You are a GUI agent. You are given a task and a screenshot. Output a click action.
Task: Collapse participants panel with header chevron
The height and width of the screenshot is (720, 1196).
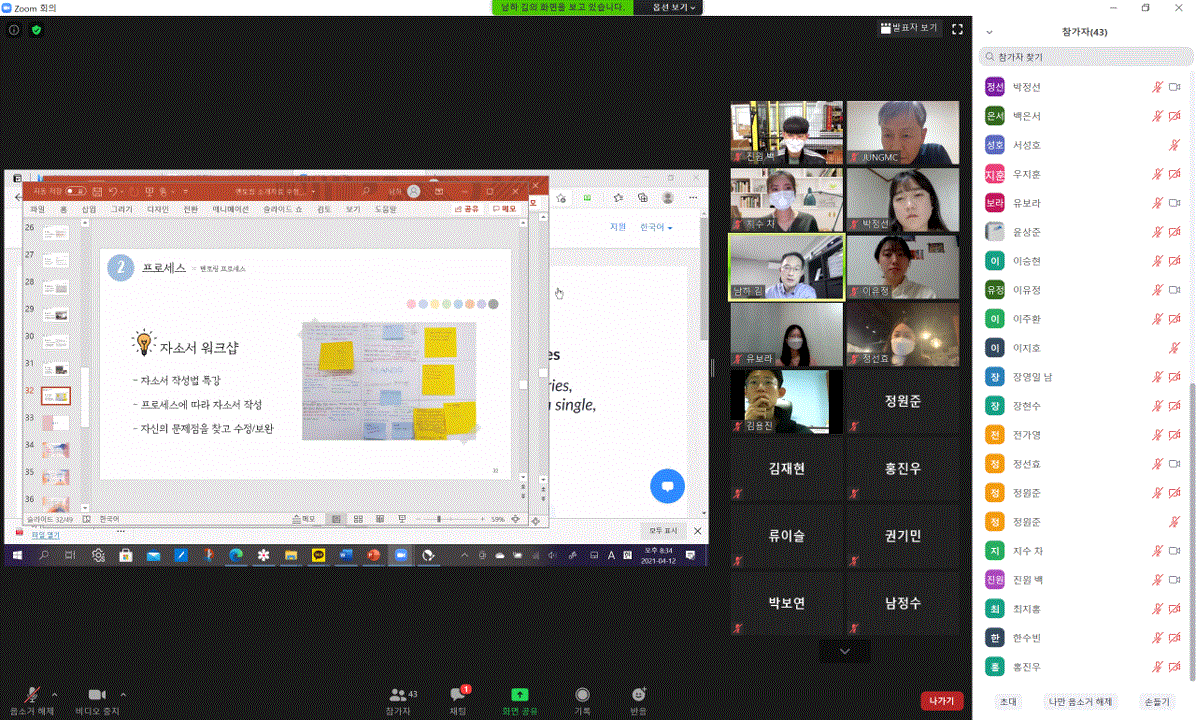pyautogui.click(x=989, y=32)
